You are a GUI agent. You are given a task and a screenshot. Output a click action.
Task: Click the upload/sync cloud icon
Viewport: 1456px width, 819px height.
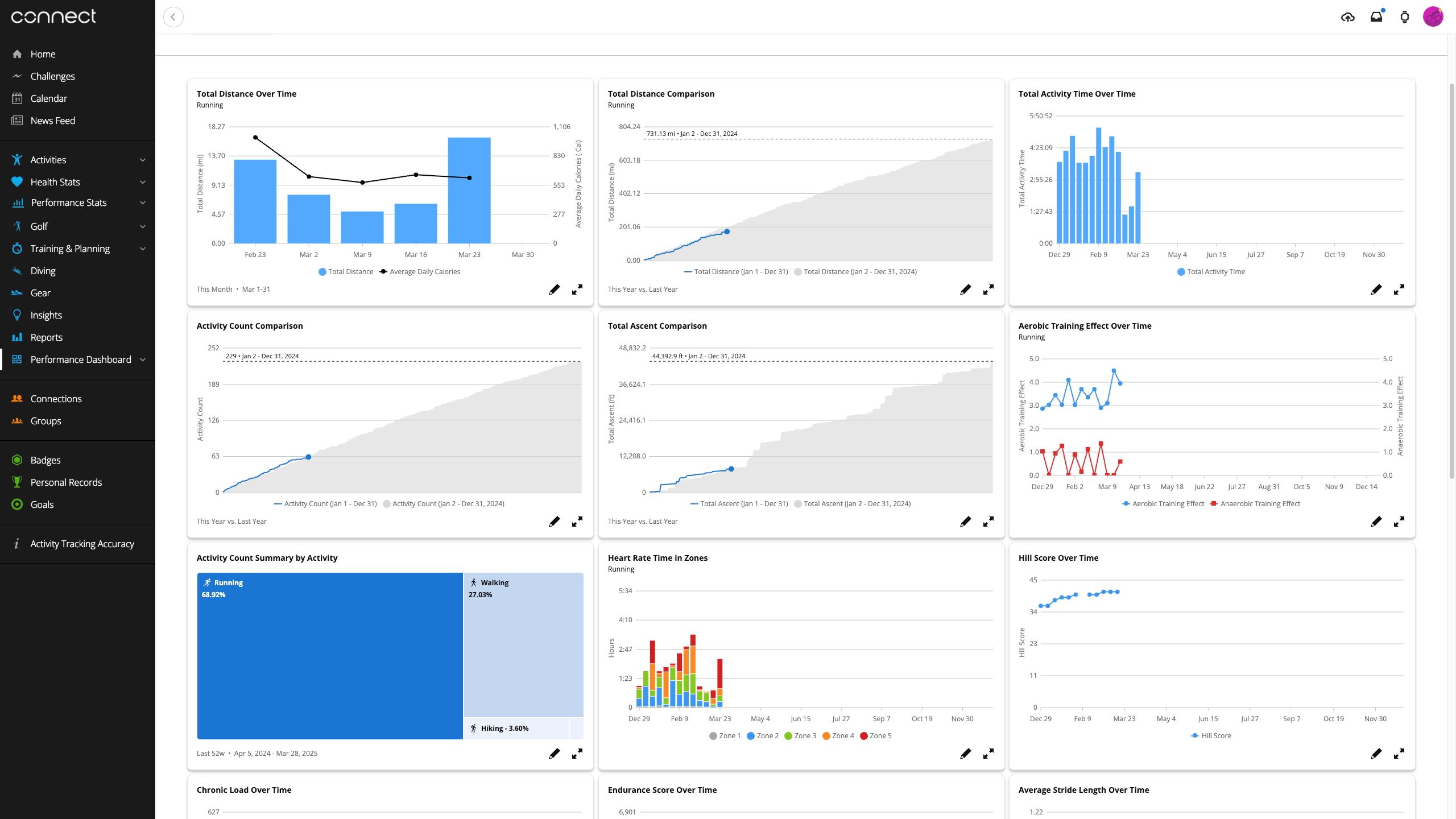click(x=1347, y=16)
